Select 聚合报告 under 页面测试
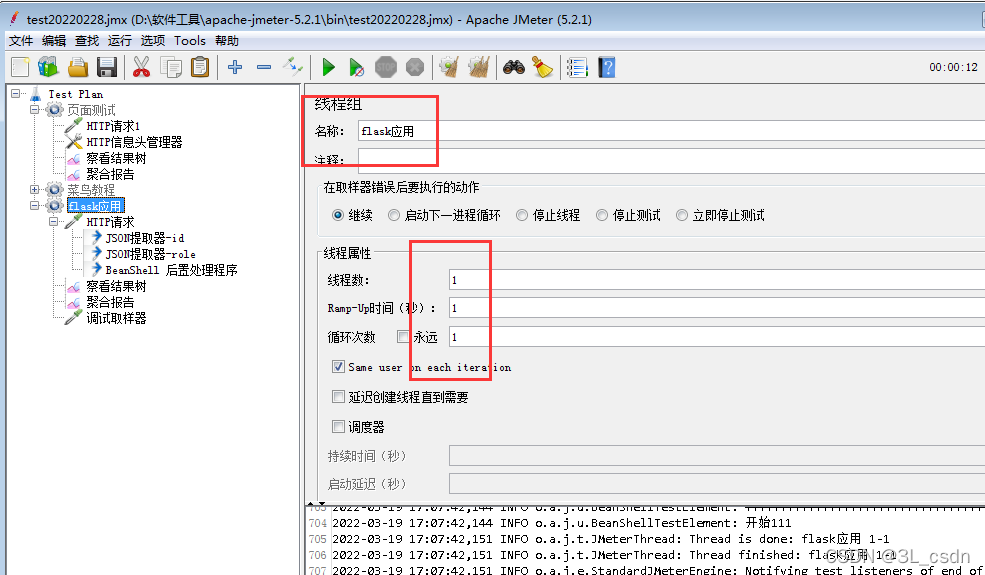The image size is (985, 575). [110, 174]
